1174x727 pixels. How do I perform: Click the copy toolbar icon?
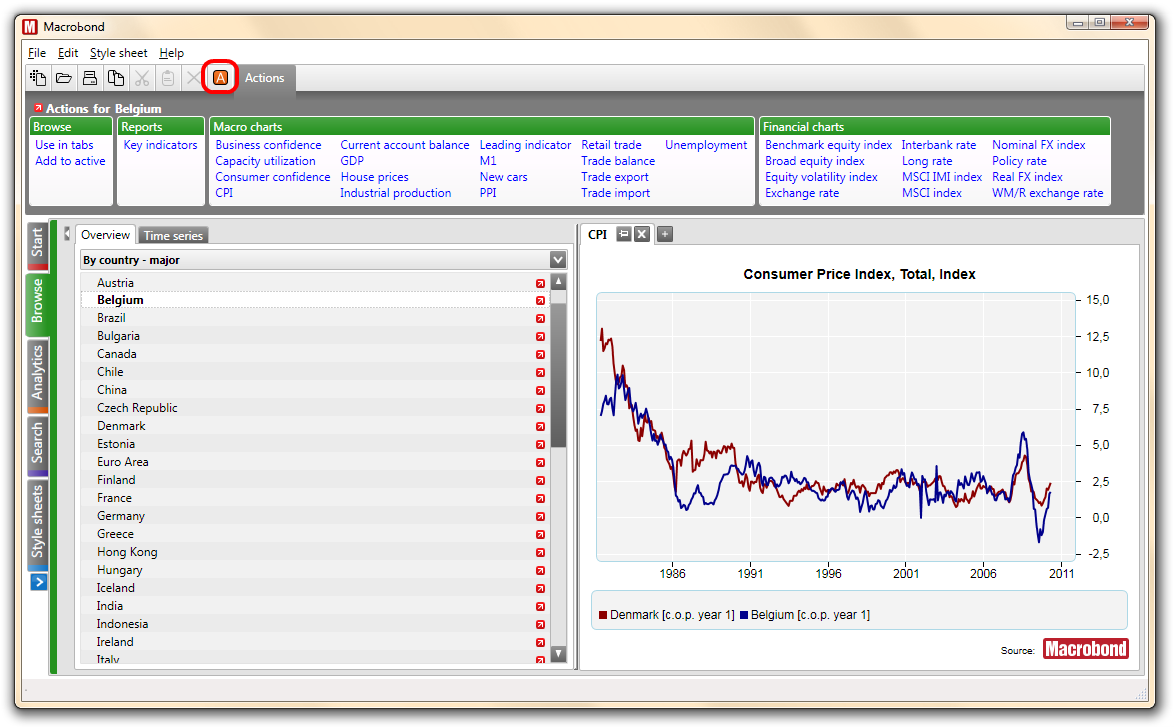pos(116,77)
